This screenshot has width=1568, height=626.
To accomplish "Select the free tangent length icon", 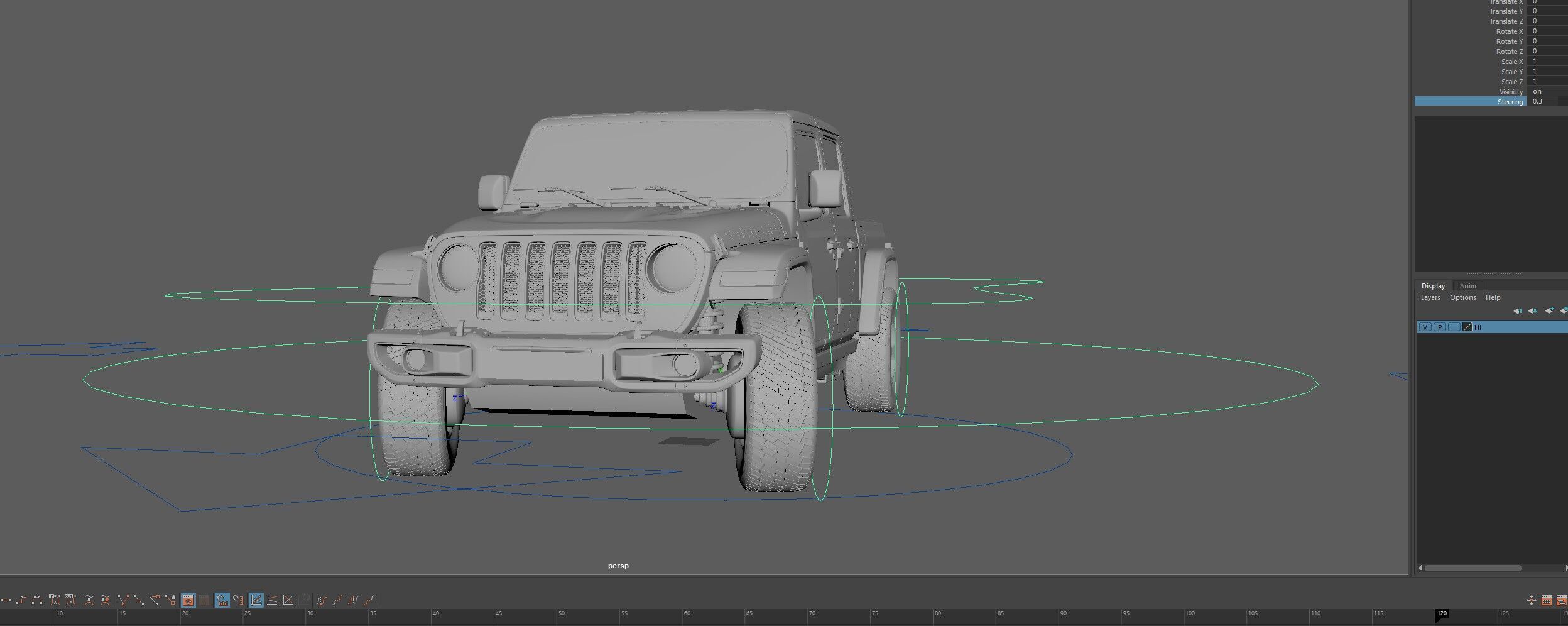I will point(155,600).
